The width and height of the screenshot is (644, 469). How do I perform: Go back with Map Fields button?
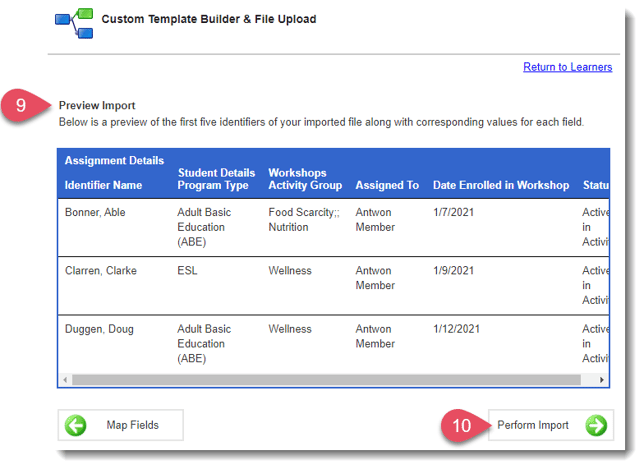pos(121,425)
